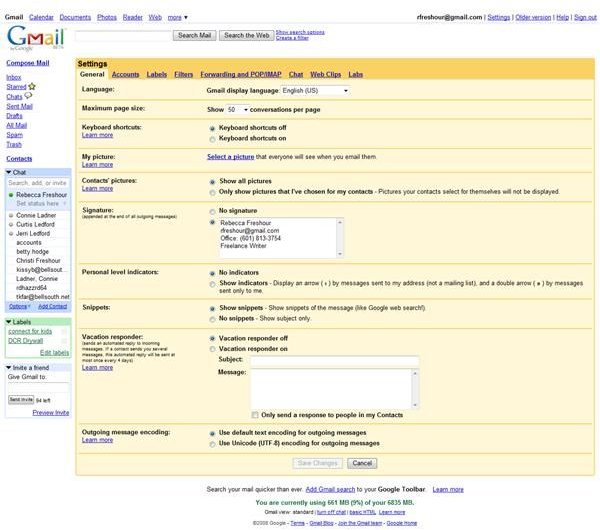Viewport: 600px width, 530px height.
Task: Collapse the Invite a friend panel
Action: click(9, 367)
